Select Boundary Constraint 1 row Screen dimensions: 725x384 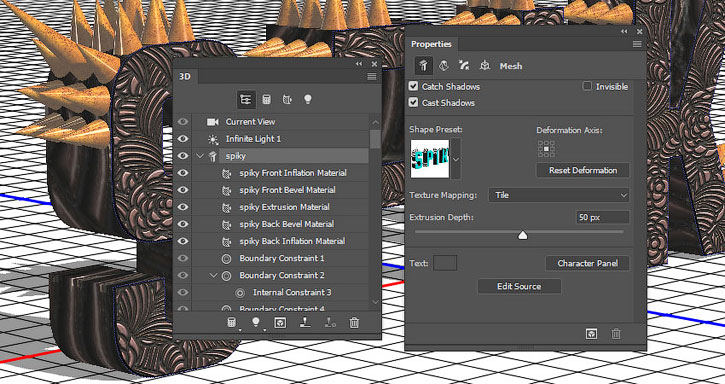[x=280, y=258]
